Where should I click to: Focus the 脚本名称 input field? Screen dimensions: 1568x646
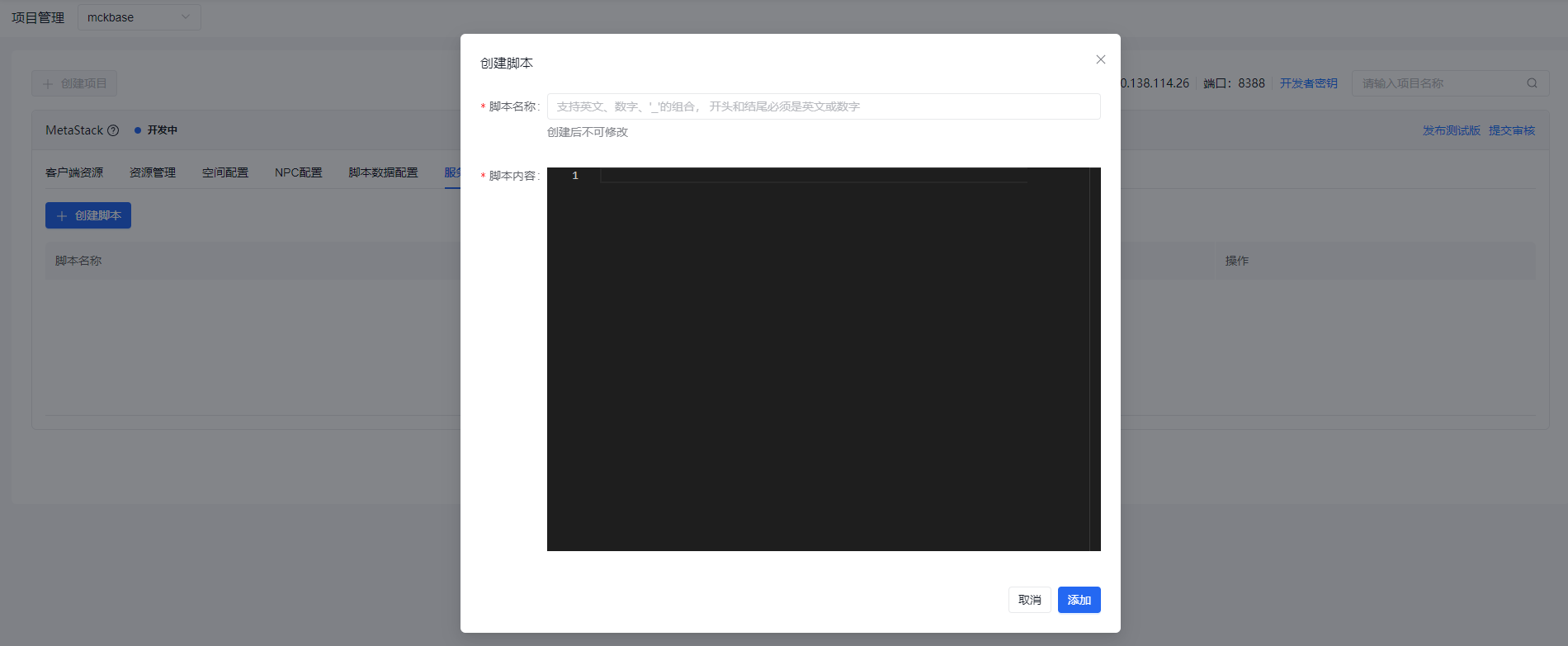click(823, 106)
